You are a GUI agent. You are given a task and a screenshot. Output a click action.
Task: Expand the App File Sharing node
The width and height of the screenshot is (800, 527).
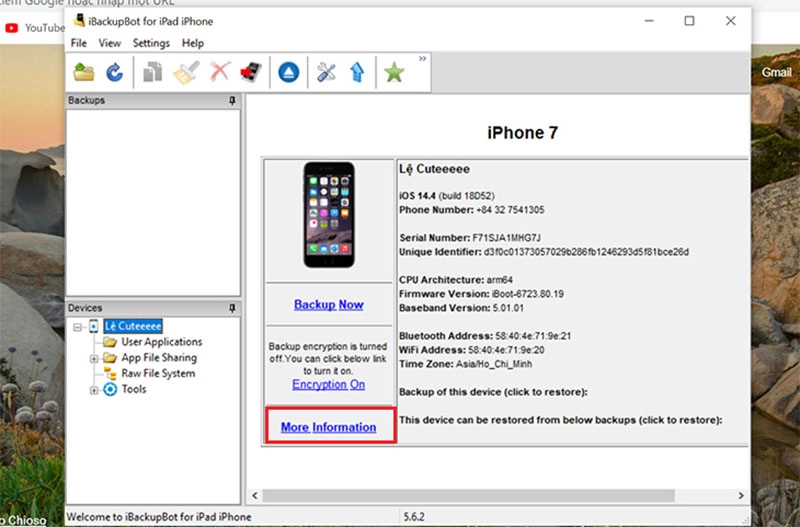94,359
